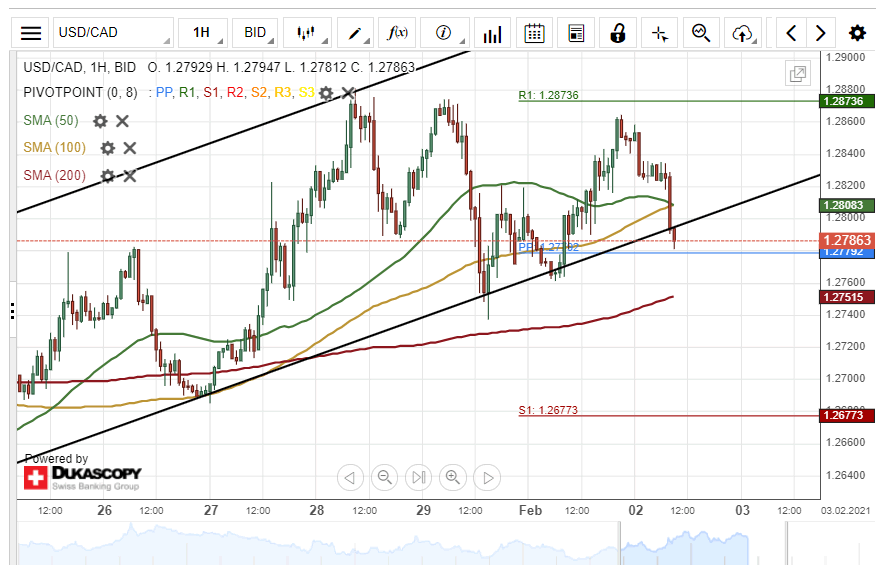Open the info dropdown
The height and width of the screenshot is (570, 884).
click(x=445, y=33)
